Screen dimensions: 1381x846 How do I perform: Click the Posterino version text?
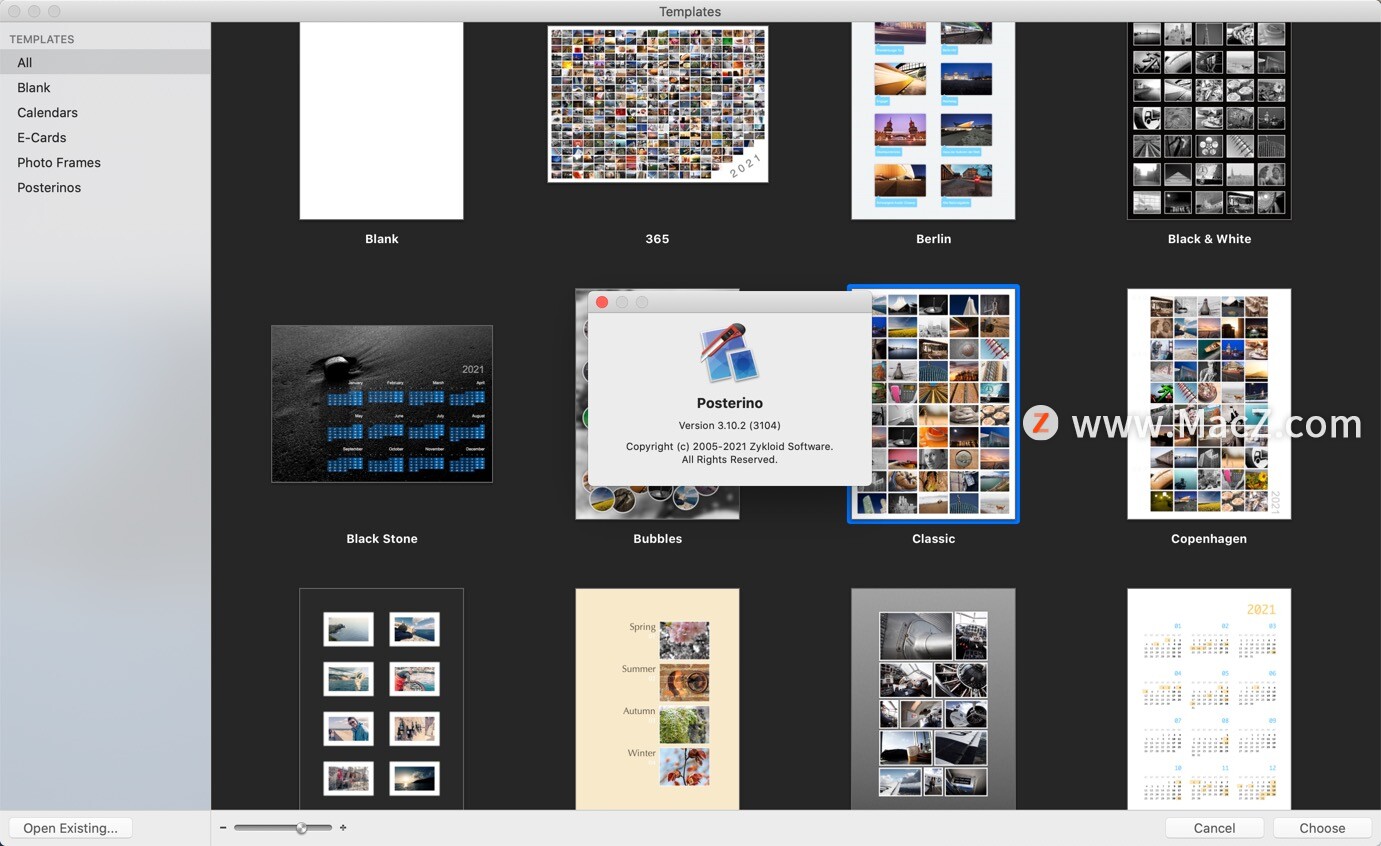pos(729,425)
